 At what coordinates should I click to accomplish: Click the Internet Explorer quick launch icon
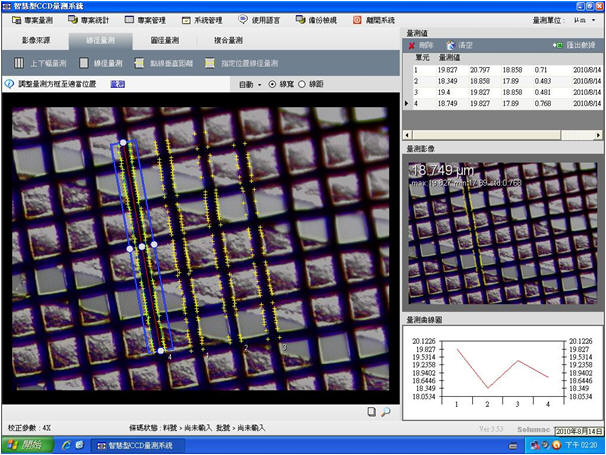[x=66, y=445]
